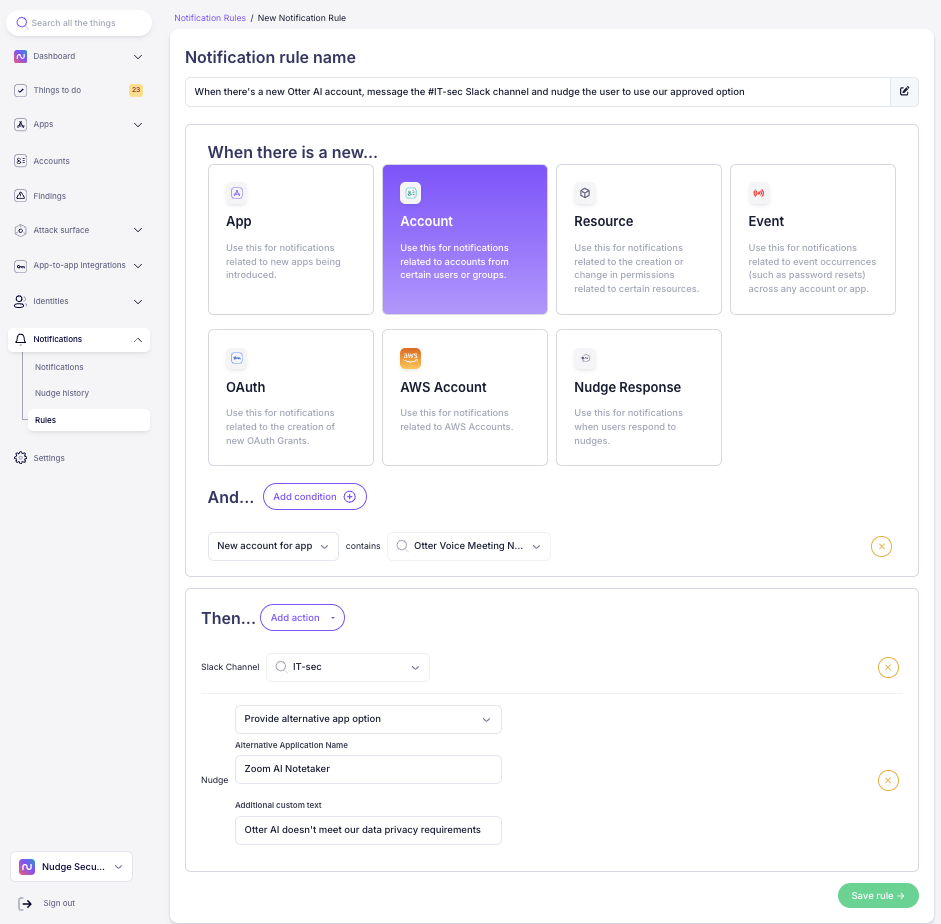Open the IT-sec Slack channel dropdown

(x=347, y=667)
